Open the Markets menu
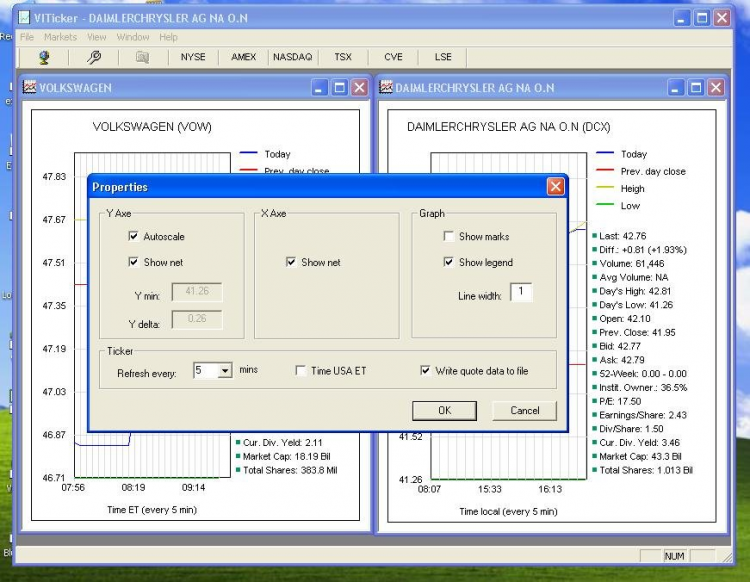Image resolution: width=750 pixels, height=582 pixels. (60, 37)
